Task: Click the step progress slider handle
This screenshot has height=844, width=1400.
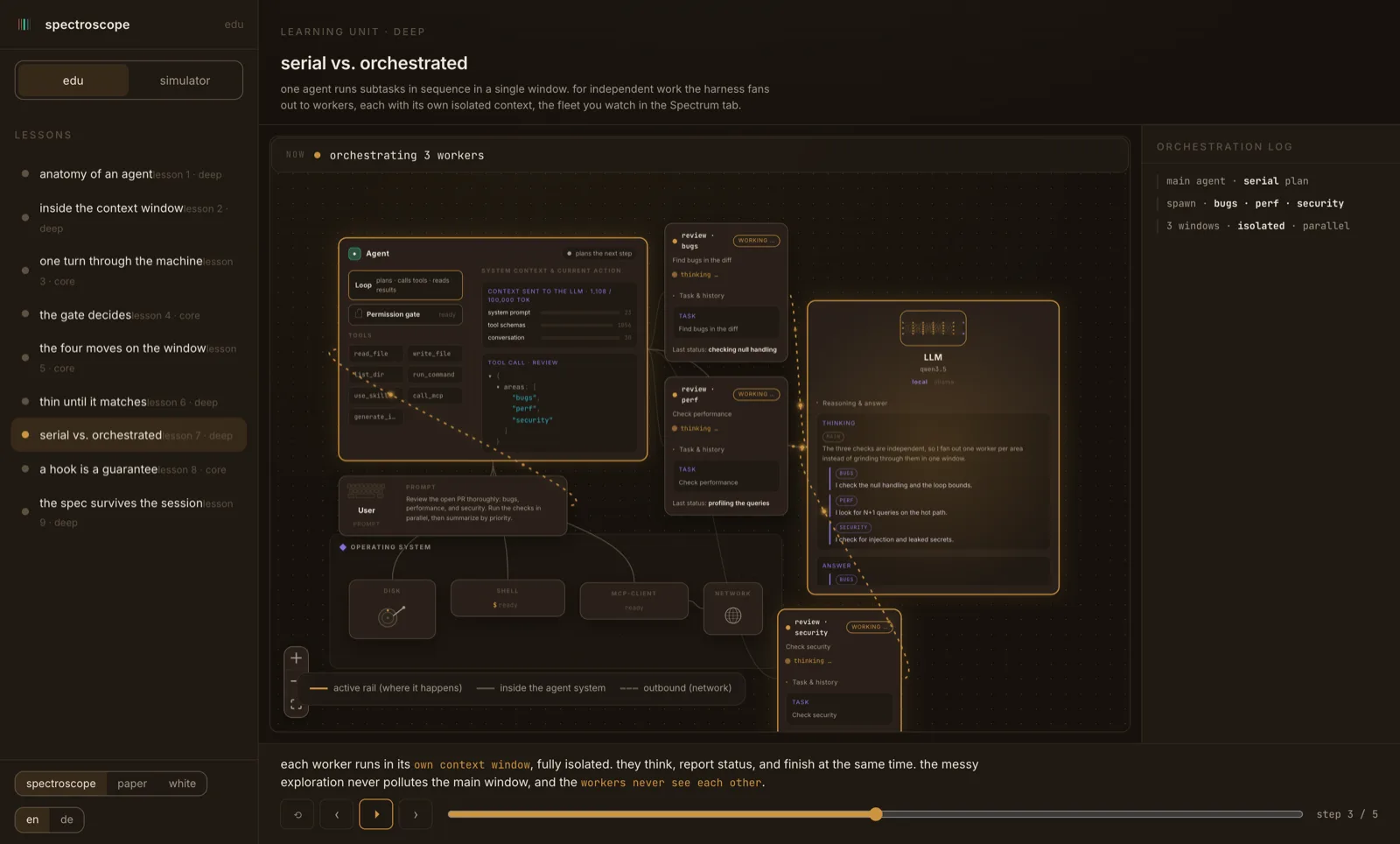Action: [x=876, y=814]
